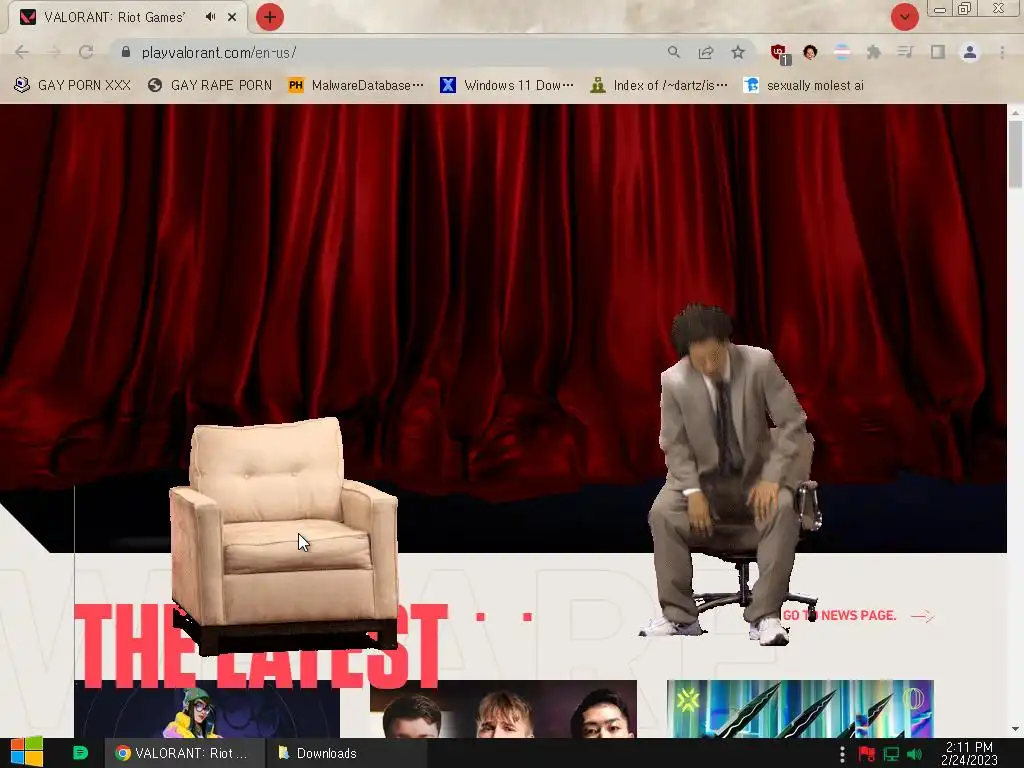Open the media control playlist icon
The width and height of the screenshot is (1024, 768).
[x=905, y=52]
